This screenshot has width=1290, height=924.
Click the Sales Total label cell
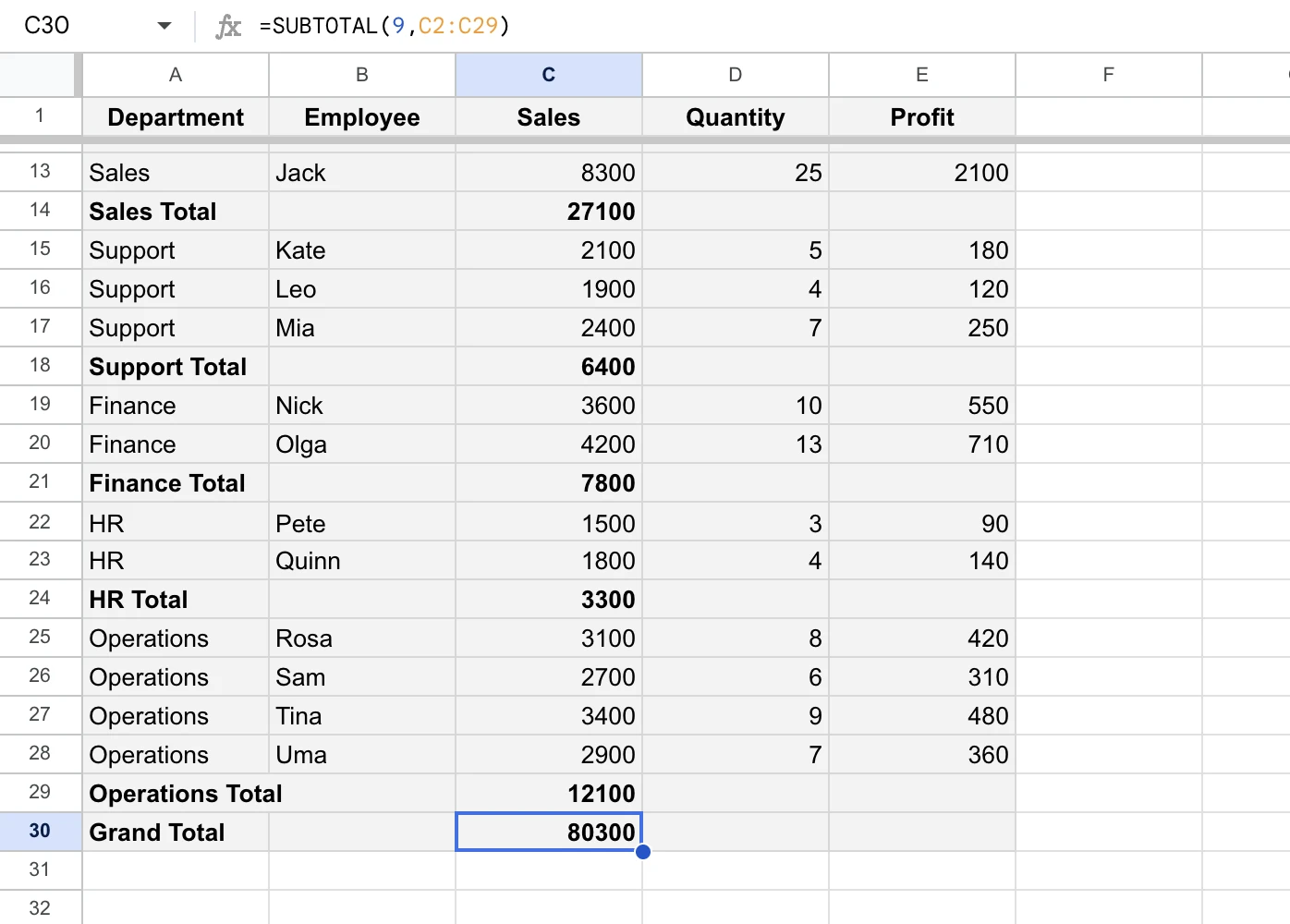tap(176, 212)
